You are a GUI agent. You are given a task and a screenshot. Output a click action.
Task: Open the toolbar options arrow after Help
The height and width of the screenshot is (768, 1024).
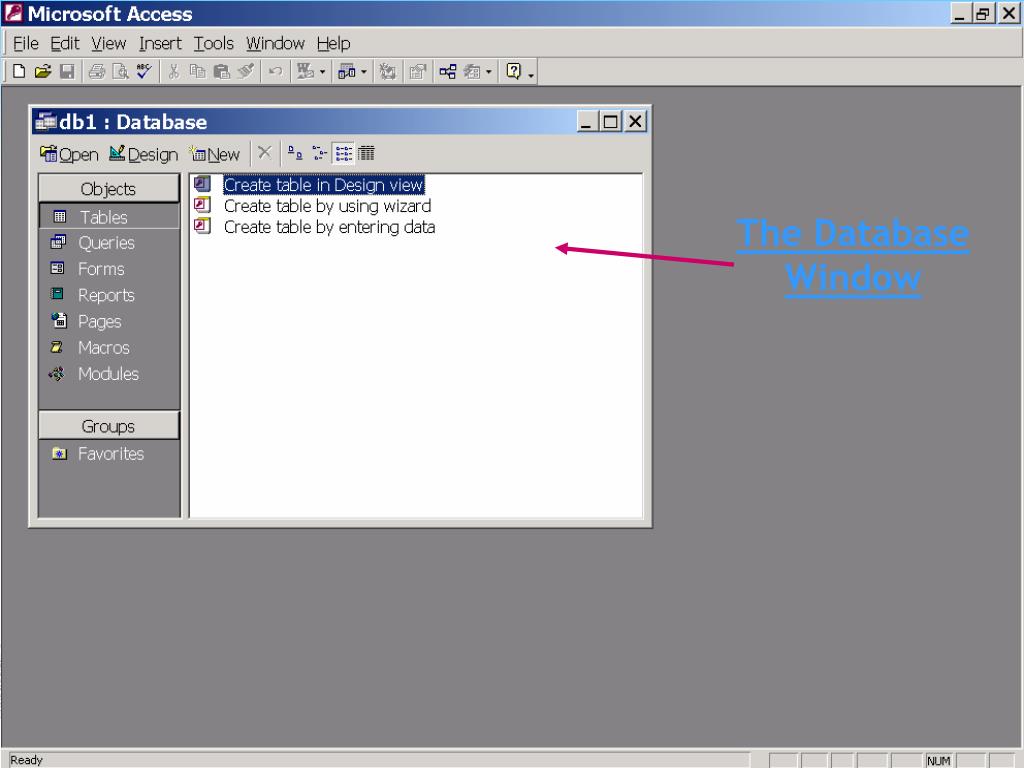[x=531, y=76]
